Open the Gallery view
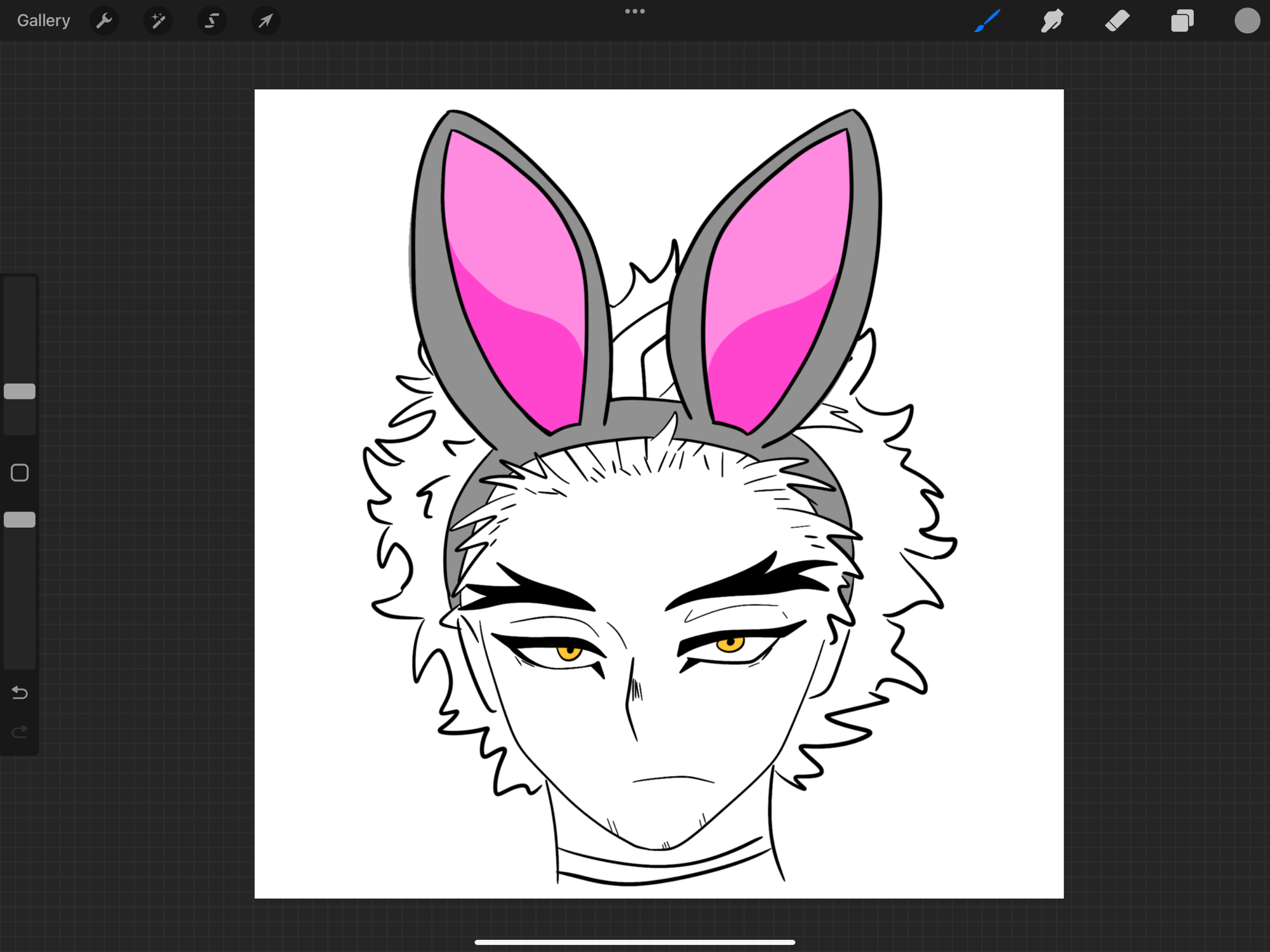The height and width of the screenshot is (952, 1270). (x=43, y=21)
